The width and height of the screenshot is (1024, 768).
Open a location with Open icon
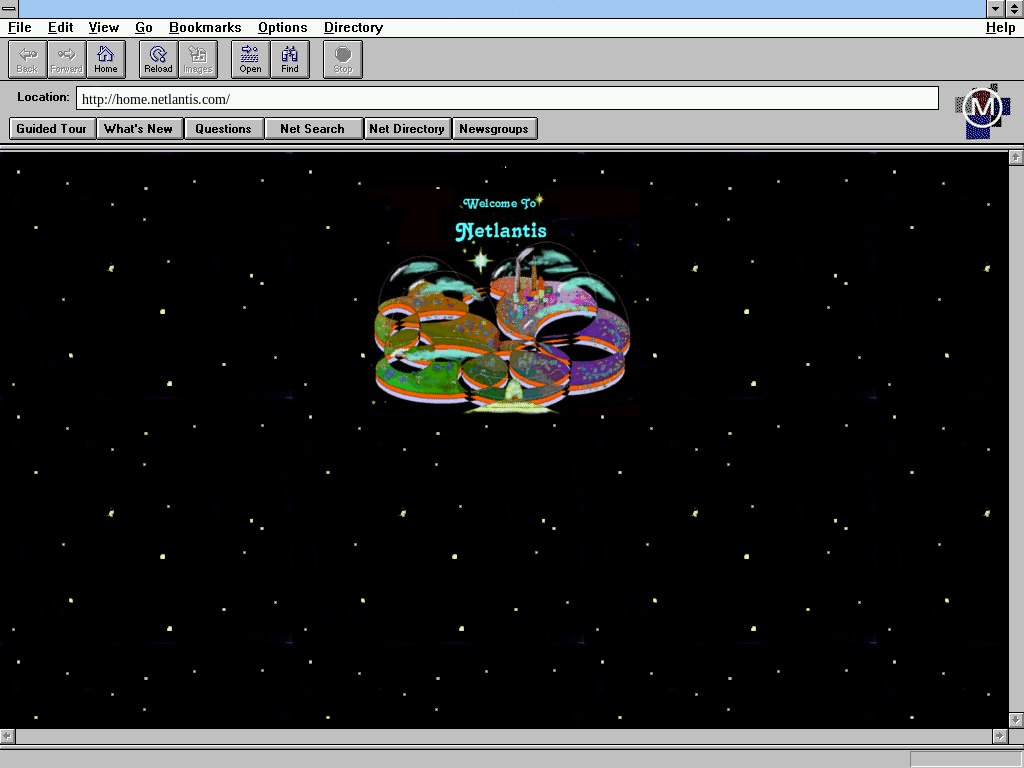coord(250,59)
